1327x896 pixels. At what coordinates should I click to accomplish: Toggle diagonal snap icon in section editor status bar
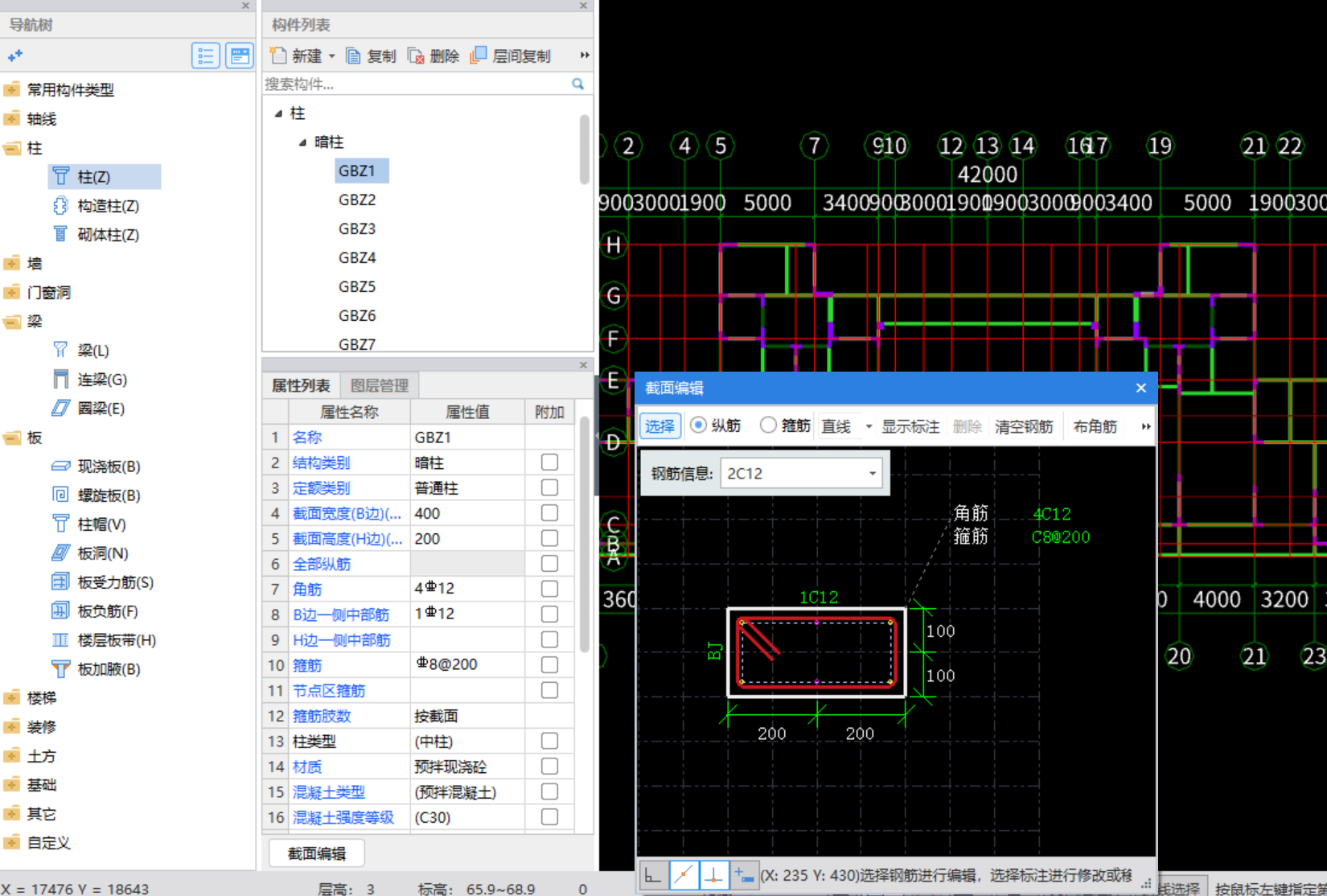tap(684, 875)
